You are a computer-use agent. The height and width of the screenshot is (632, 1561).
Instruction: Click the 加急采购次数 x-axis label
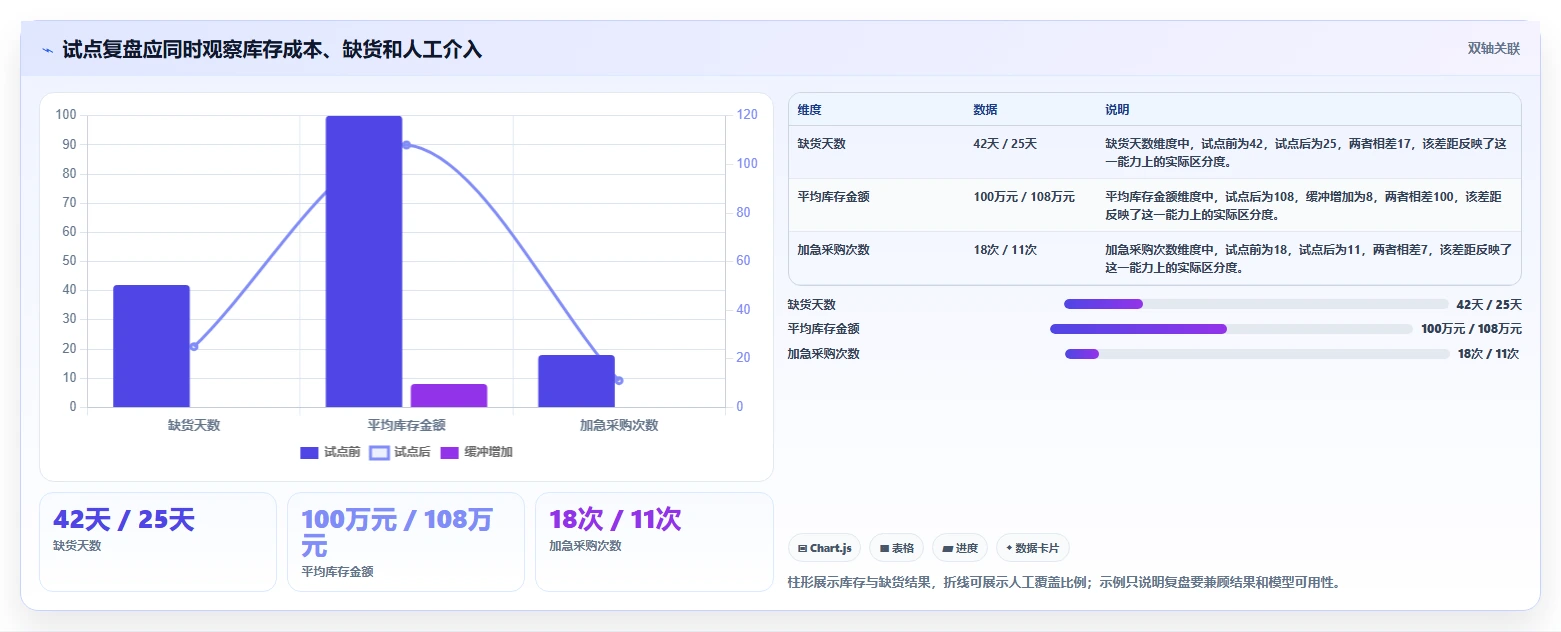619,425
